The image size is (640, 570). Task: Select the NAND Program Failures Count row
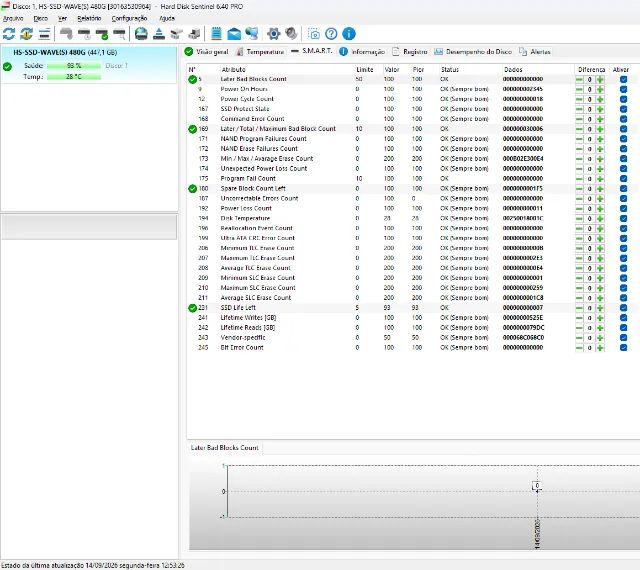pyautogui.click(x=412, y=139)
